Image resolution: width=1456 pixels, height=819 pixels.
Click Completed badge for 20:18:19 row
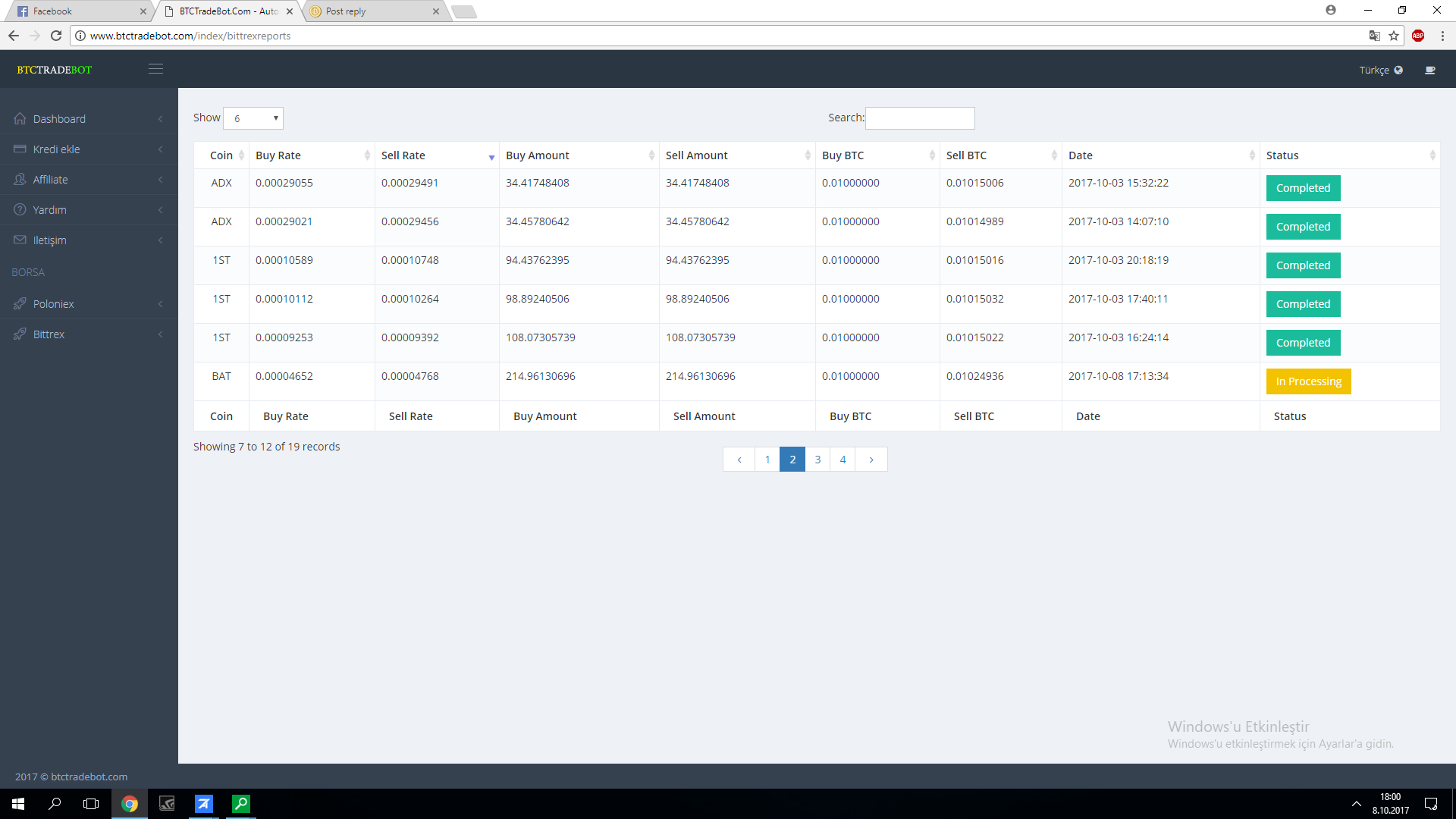[1303, 265]
